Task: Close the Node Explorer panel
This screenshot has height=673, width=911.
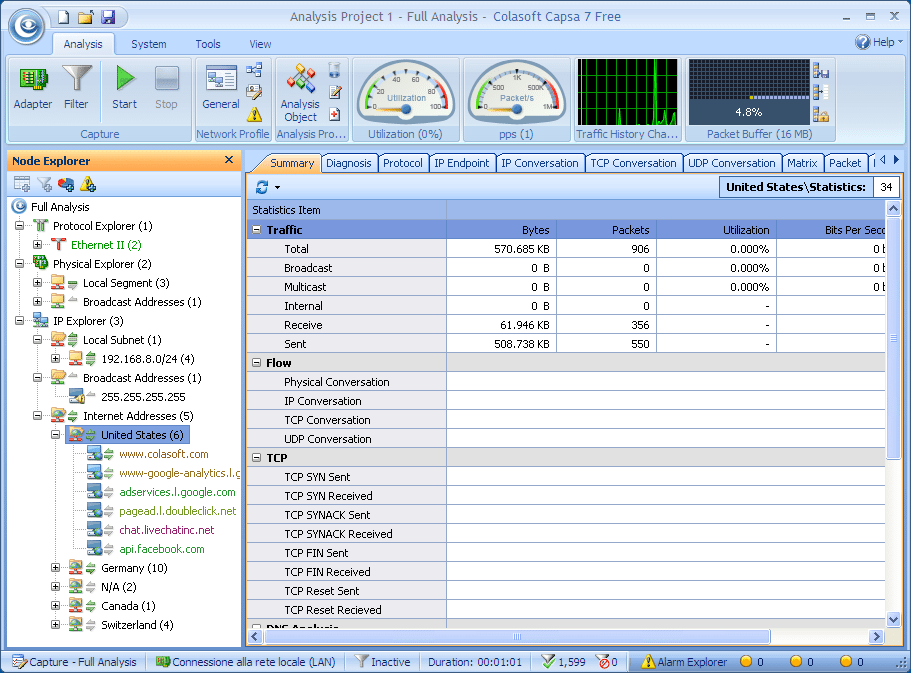Action: (x=229, y=160)
